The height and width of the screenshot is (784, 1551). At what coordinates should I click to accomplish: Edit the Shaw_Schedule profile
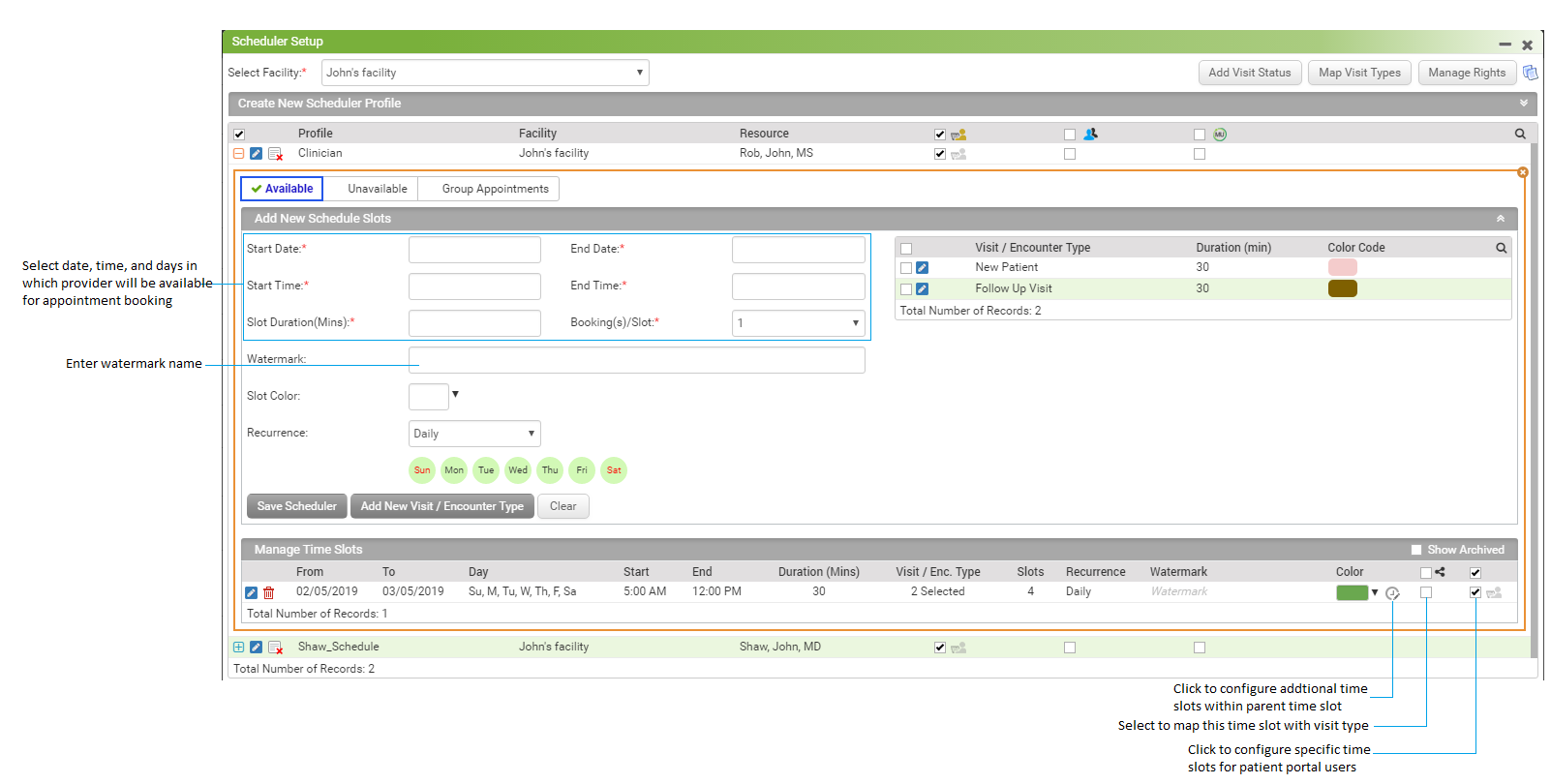tap(256, 648)
